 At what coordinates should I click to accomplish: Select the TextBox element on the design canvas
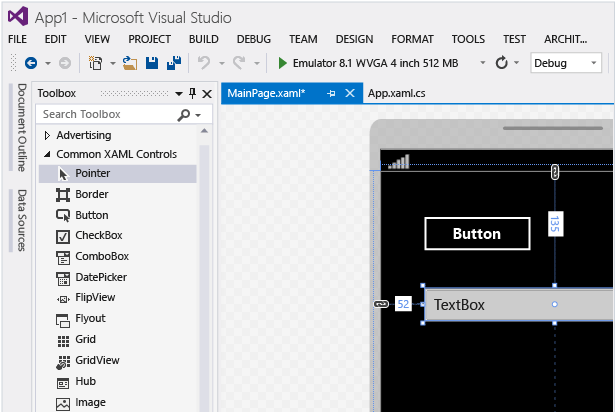(519, 305)
